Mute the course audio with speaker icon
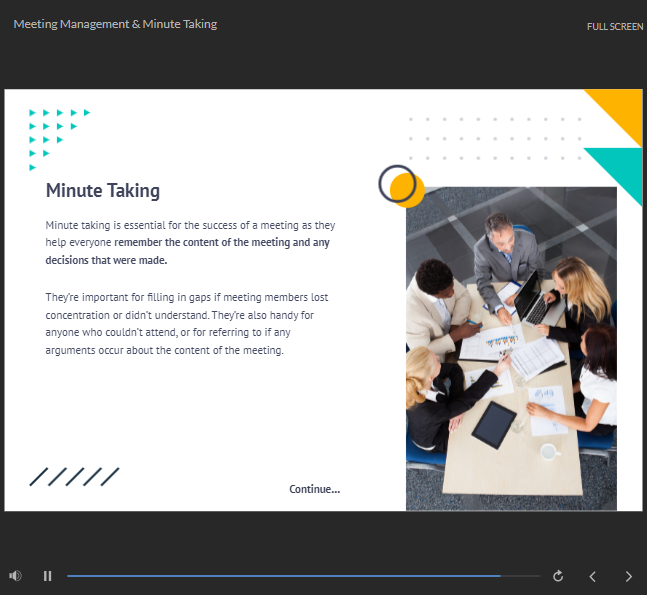 click(15, 576)
